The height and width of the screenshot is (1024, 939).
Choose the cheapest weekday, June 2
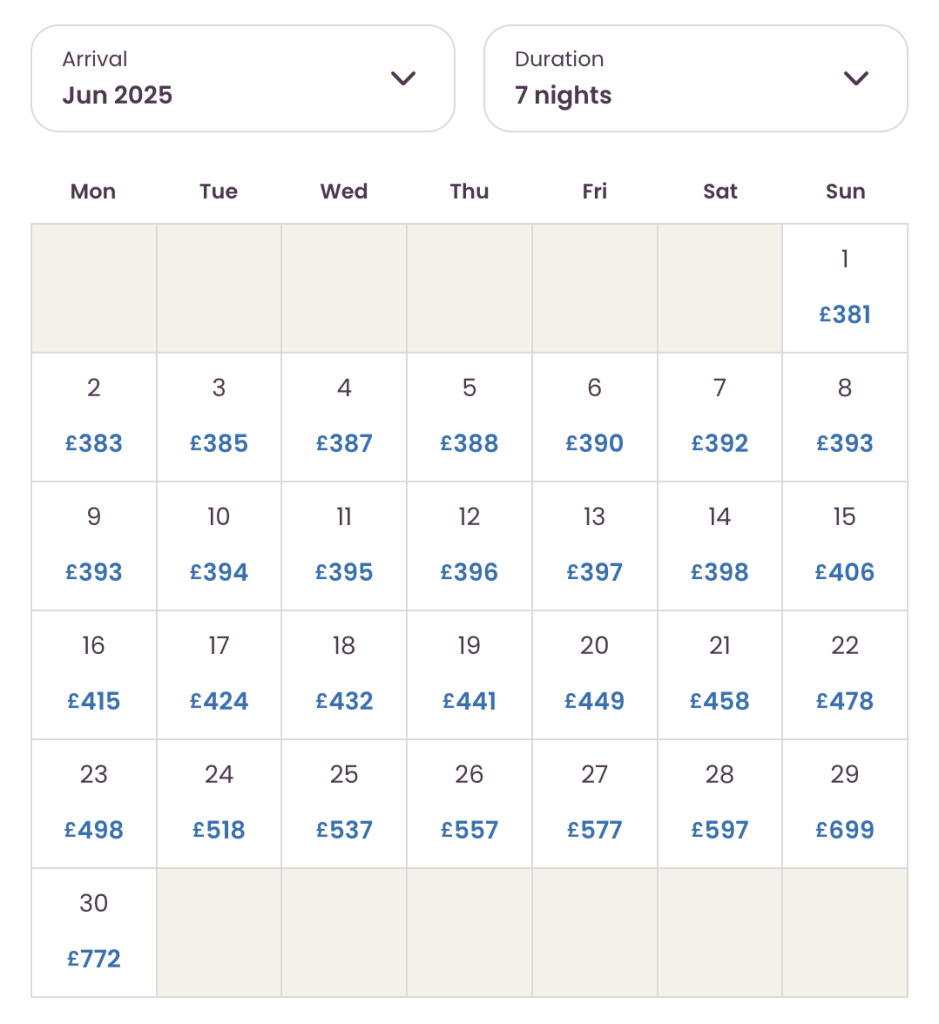point(93,417)
